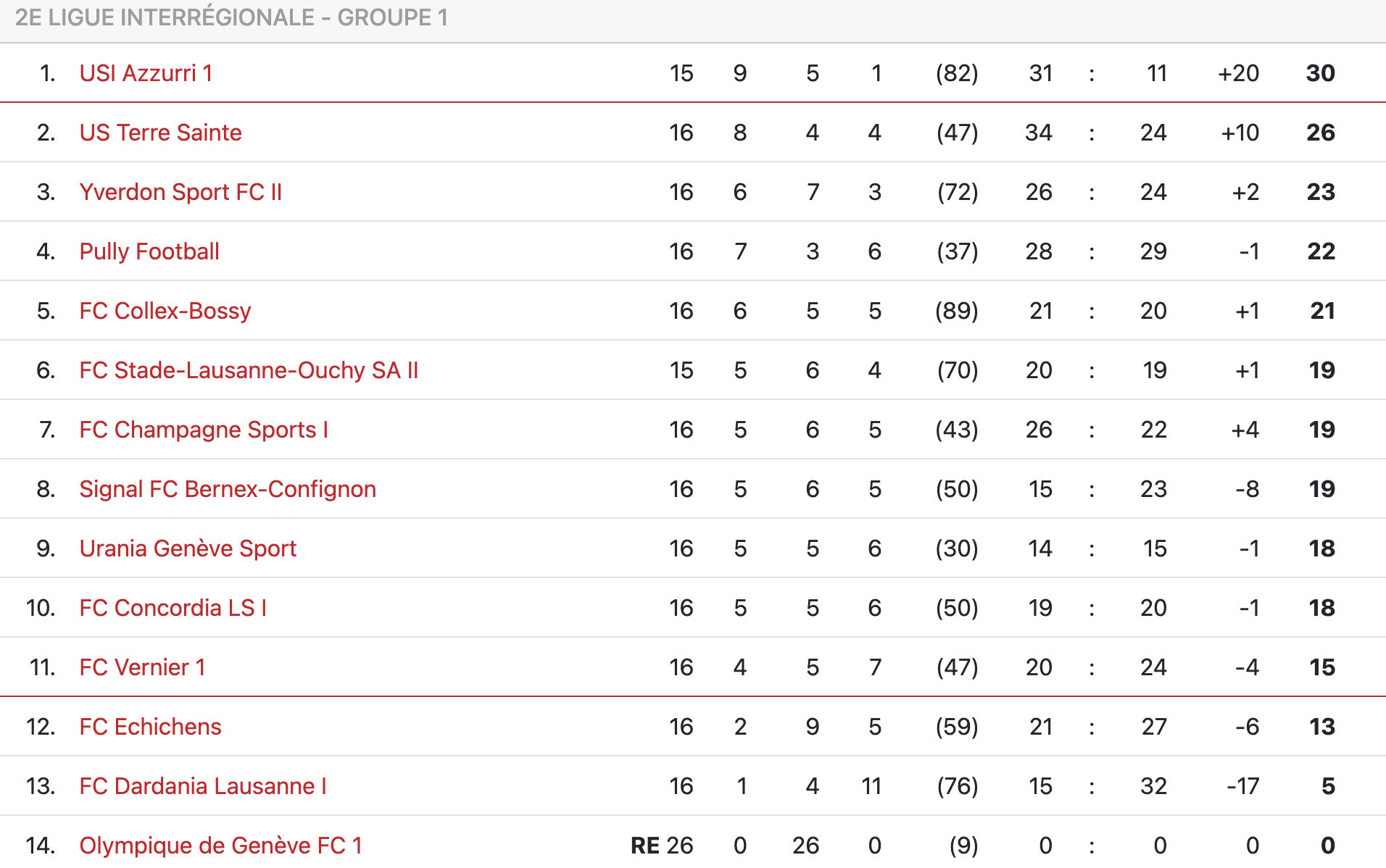Click USI Azzurri's 30 points total
The image size is (1386, 868).
(x=1320, y=73)
